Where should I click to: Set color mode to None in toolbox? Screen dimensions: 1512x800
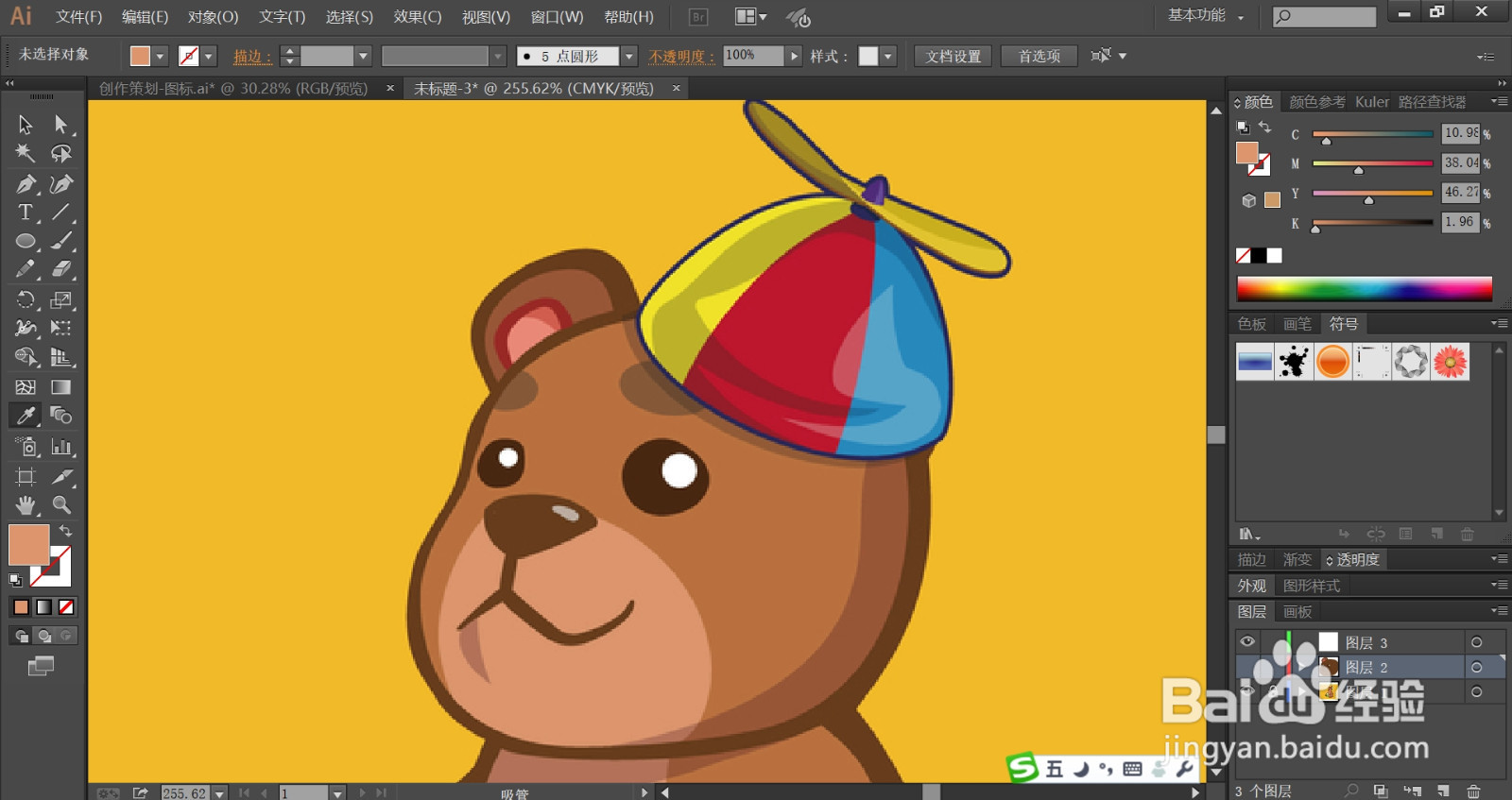(x=66, y=607)
